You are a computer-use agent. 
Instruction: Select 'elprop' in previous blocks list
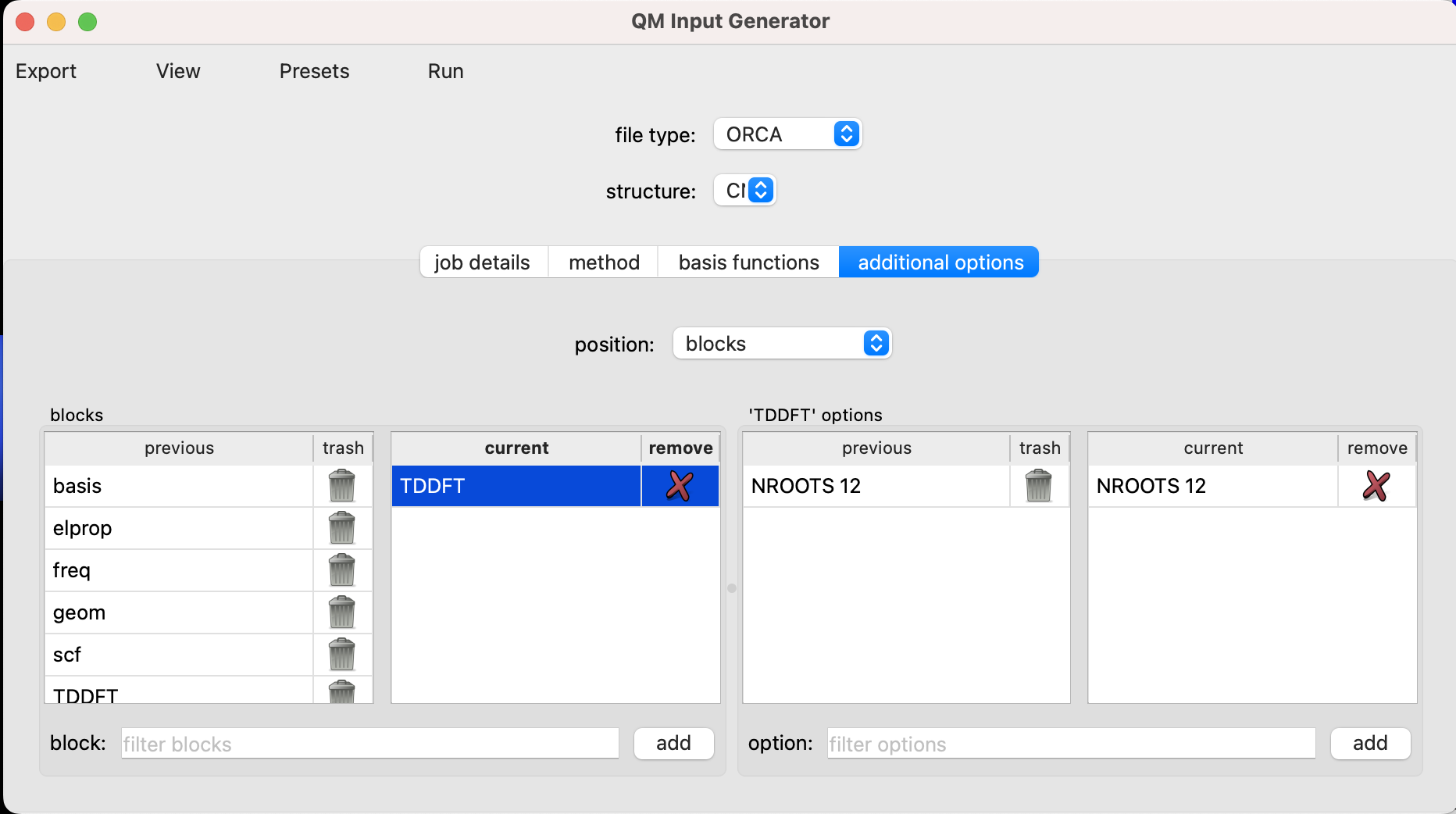pos(180,528)
